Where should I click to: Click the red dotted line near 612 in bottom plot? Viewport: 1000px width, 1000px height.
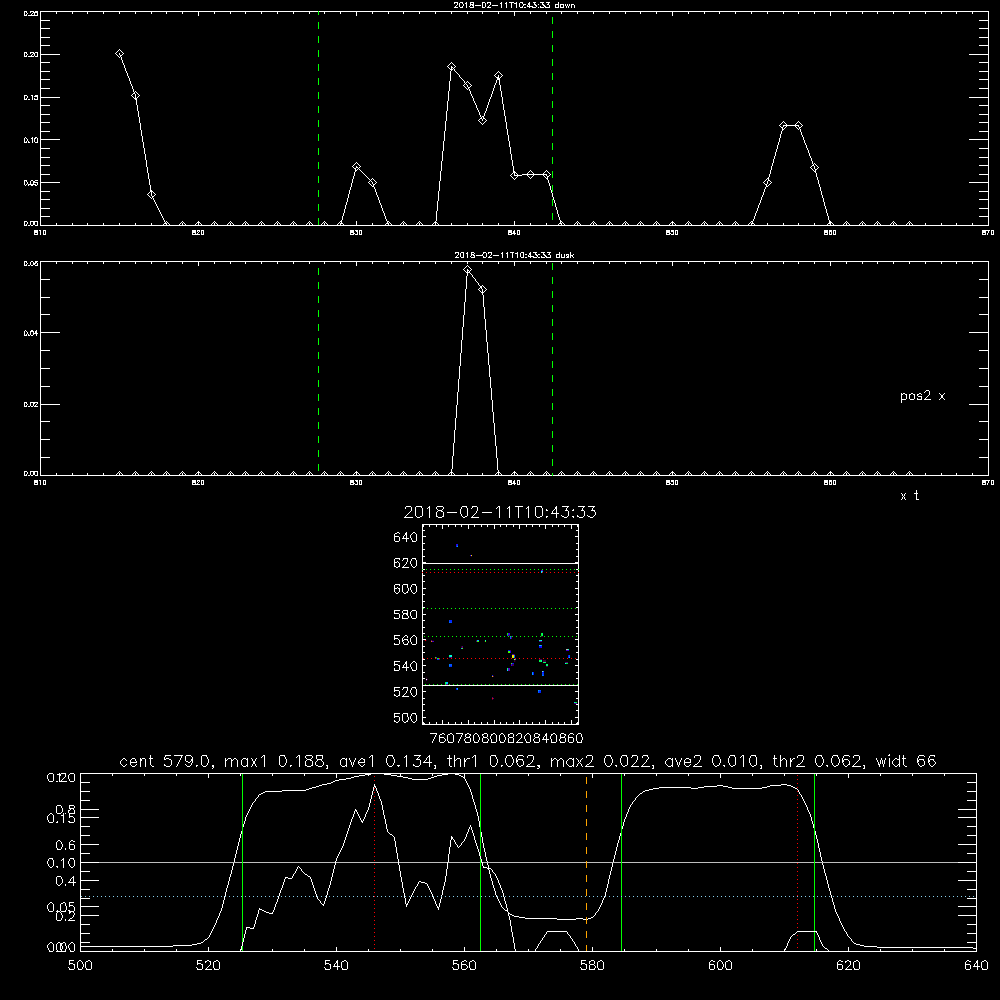(797, 862)
